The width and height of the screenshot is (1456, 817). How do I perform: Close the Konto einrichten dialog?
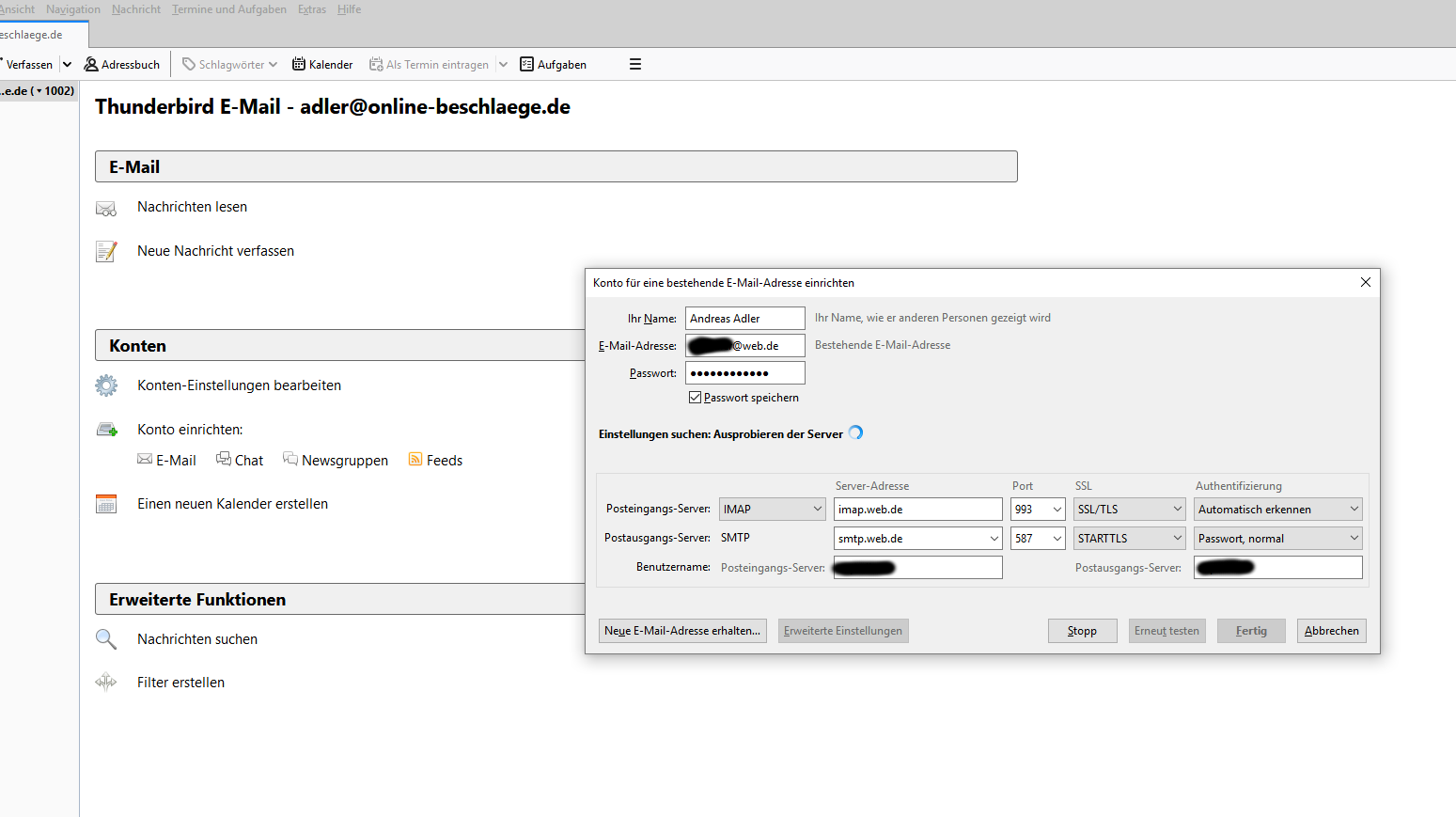coord(1366,282)
